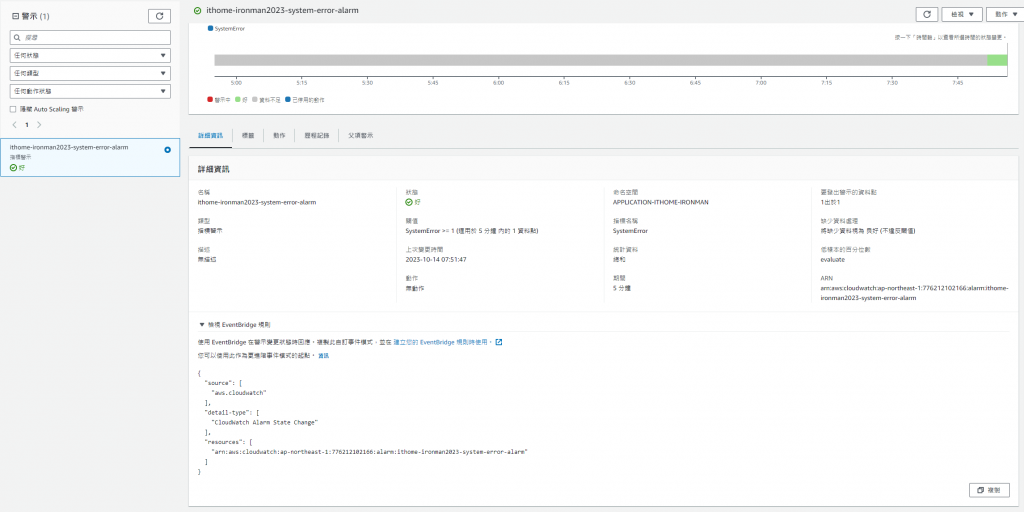Click the resources ARN line in JSON
Image resolution: width=1024 pixels, height=512 pixels.
click(x=369, y=452)
